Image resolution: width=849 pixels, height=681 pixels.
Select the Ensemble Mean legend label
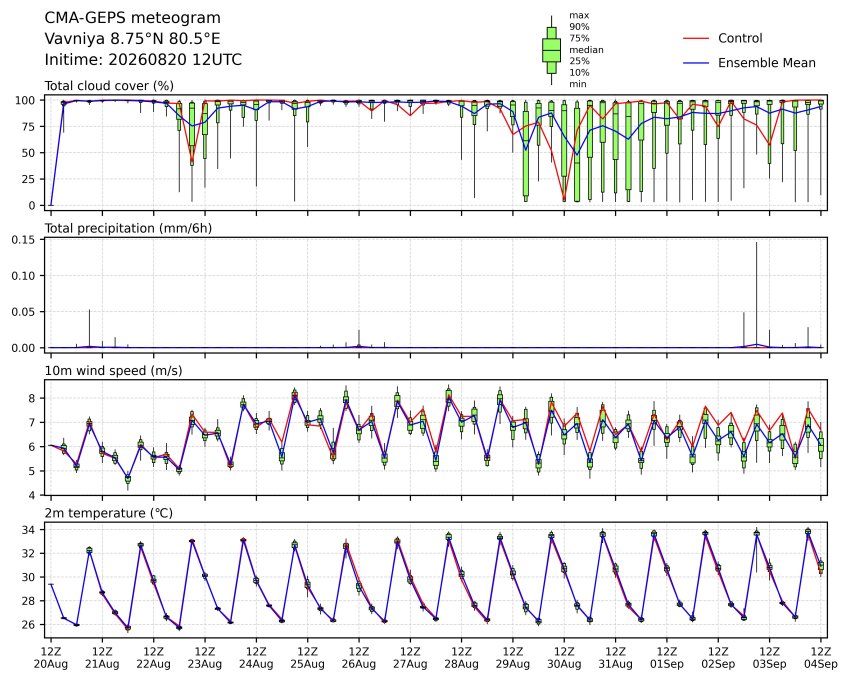click(767, 63)
